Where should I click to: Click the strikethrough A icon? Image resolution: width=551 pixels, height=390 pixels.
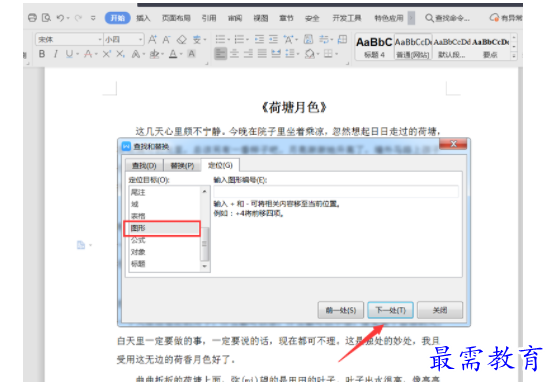pyautogui.click(x=88, y=54)
